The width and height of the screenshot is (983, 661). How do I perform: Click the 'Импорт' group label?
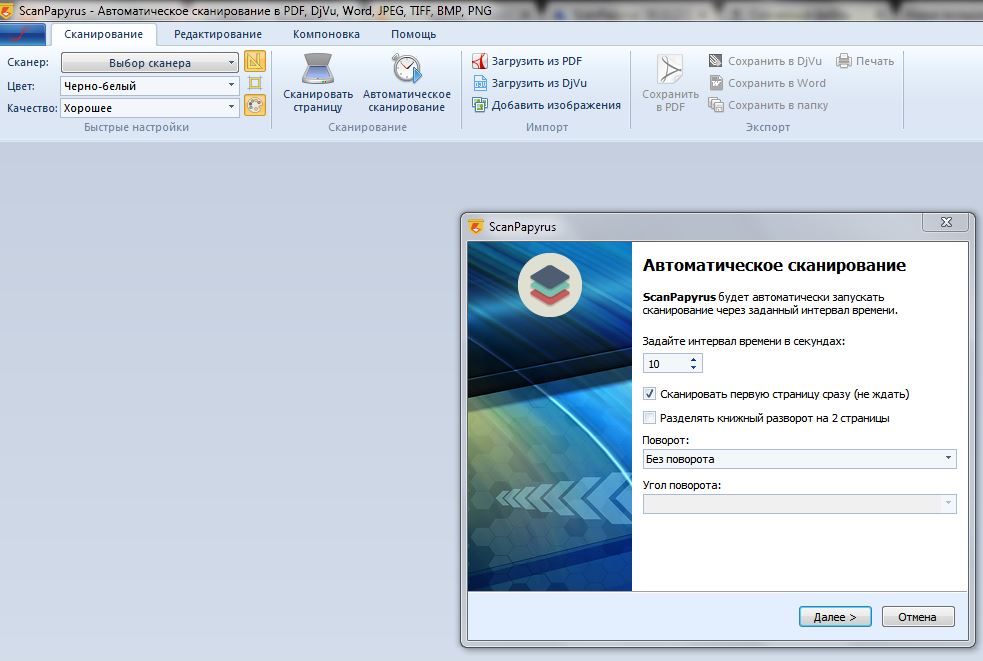(x=547, y=127)
